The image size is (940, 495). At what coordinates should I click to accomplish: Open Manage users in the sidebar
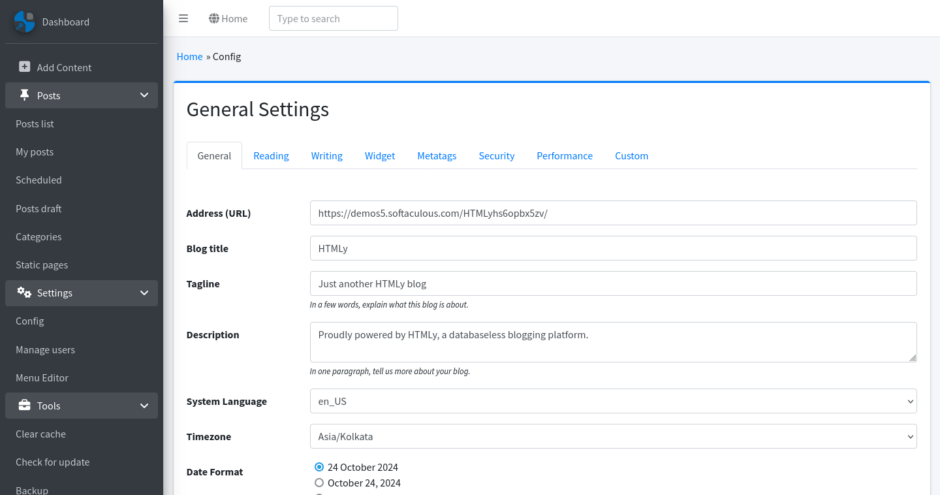click(x=45, y=349)
